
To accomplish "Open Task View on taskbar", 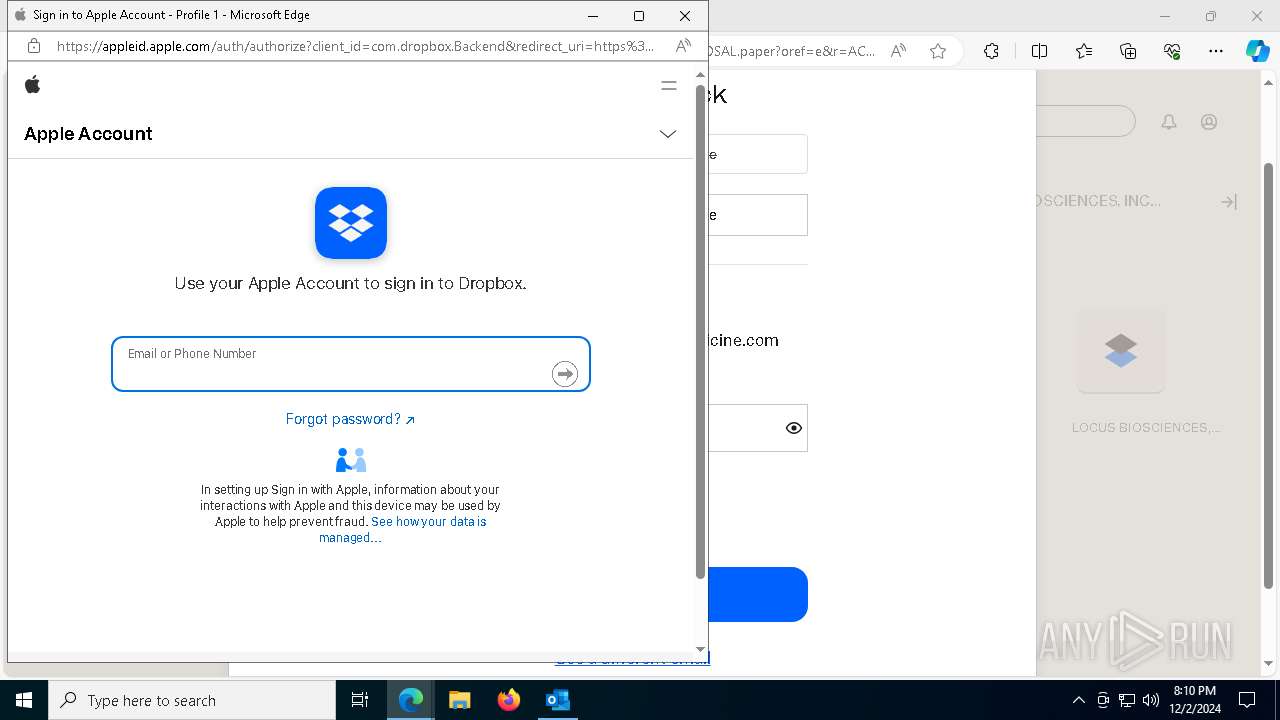I will tap(360, 700).
